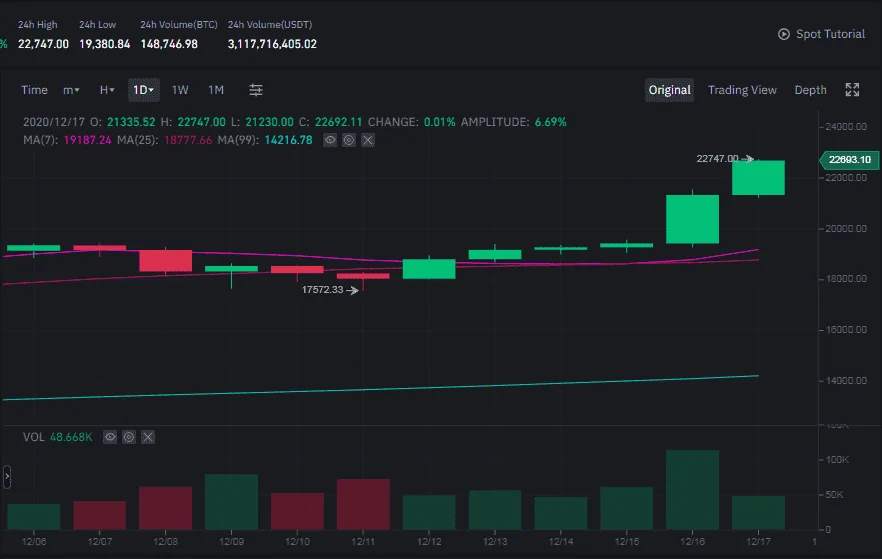Click the 24h Volume(USDT) value 3,117,716,405.02
Image resolution: width=882 pixels, height=559 pixels.
272,44
